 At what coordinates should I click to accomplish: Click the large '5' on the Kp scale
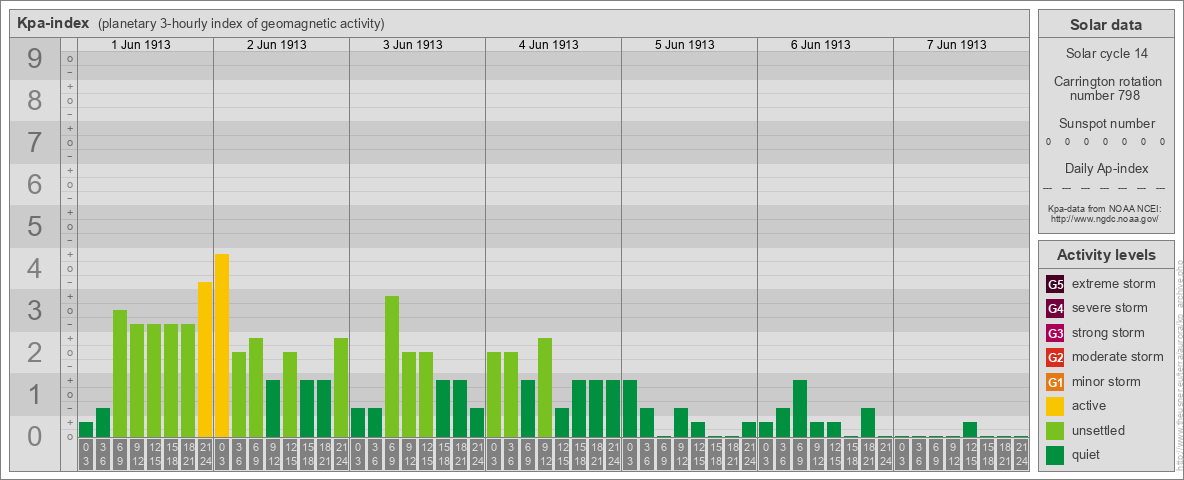coord(34,226)
